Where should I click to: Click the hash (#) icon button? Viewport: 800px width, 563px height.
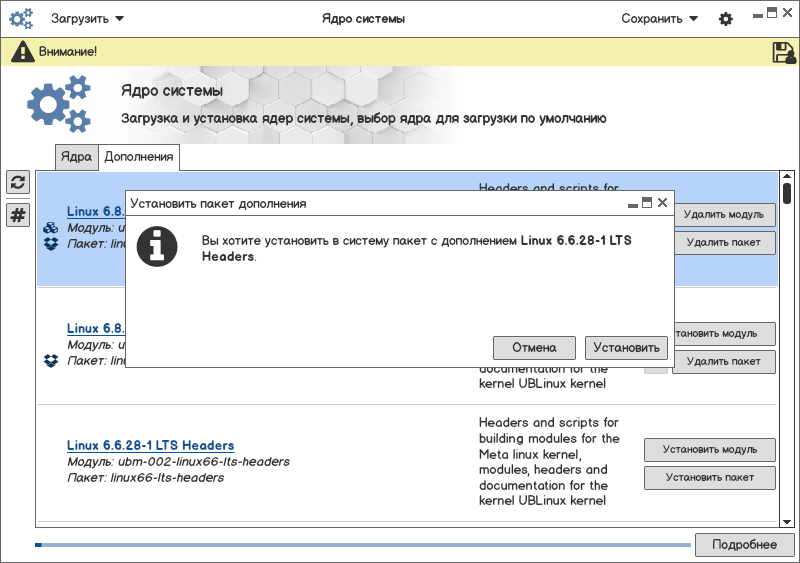click(18, 214)
